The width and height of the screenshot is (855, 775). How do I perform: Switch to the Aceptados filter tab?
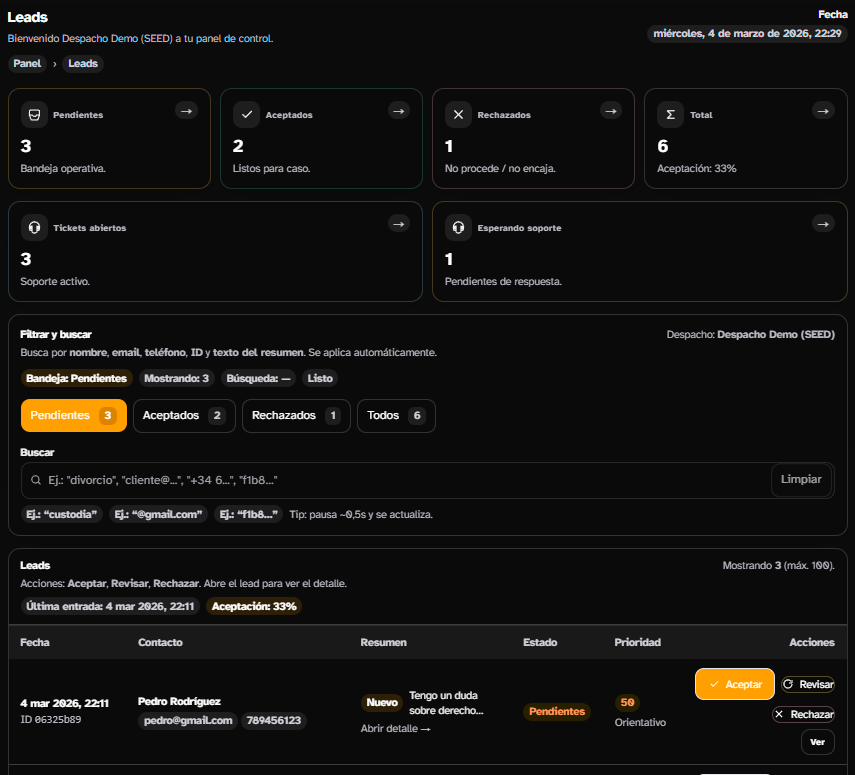(x=184, y=416)
